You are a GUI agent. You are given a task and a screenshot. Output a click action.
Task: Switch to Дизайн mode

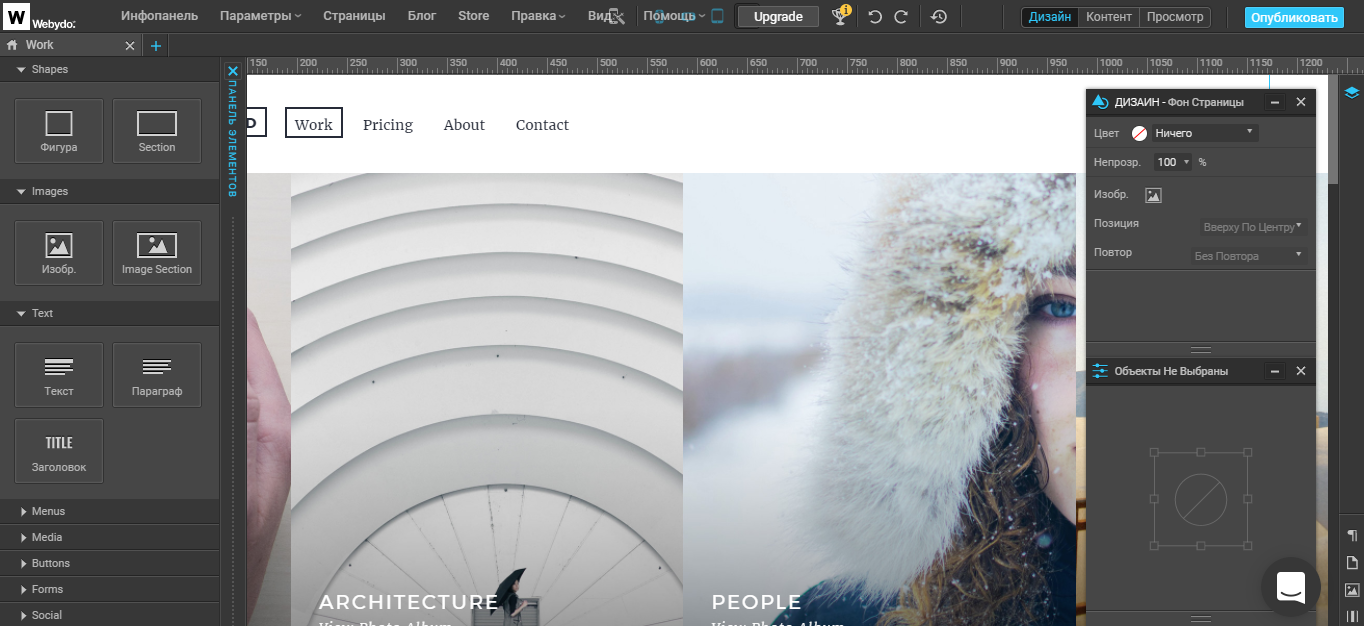point(1050,17)
